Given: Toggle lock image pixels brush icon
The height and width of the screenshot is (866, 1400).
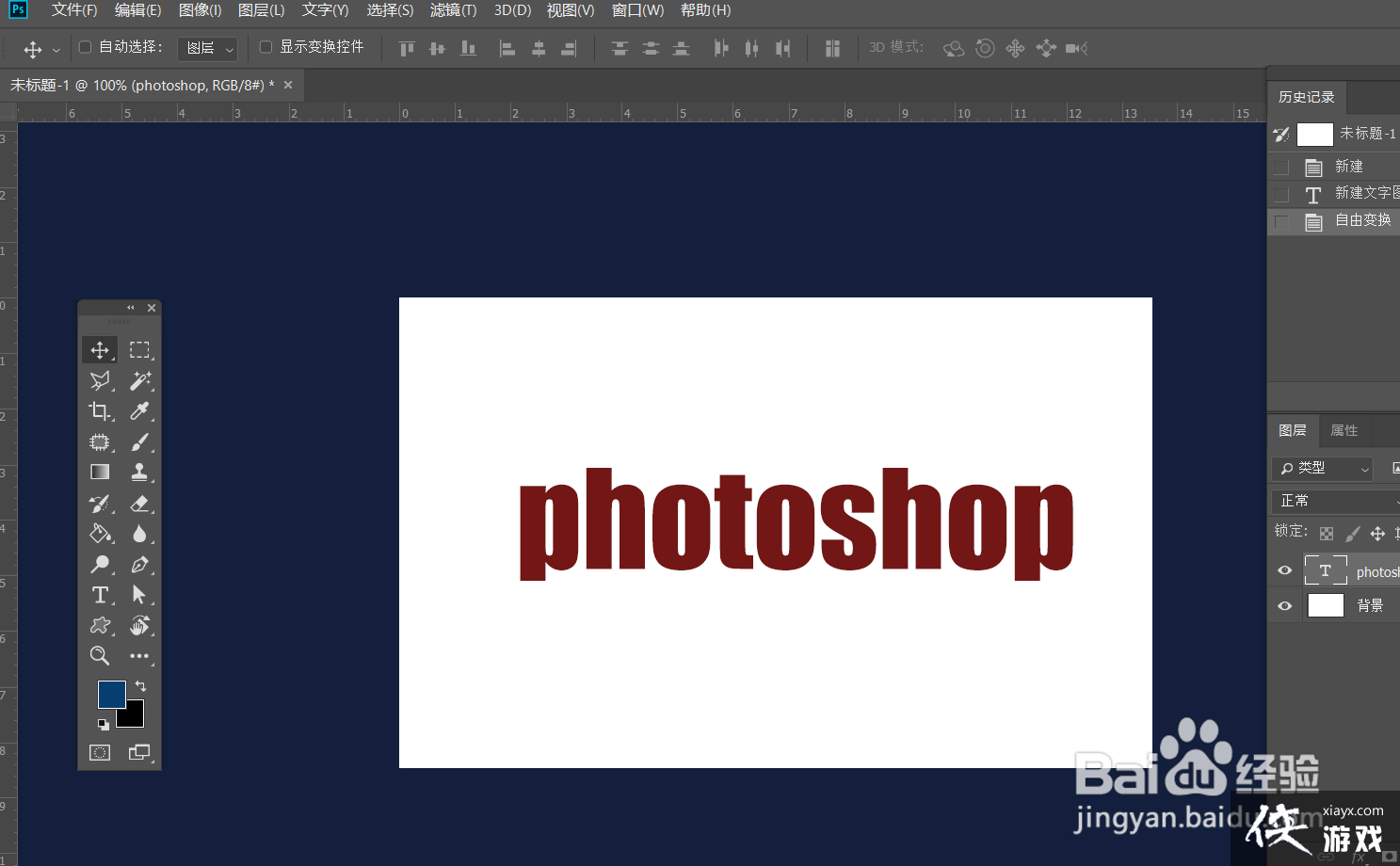Looking at the screenshot, I should 1353,534.
